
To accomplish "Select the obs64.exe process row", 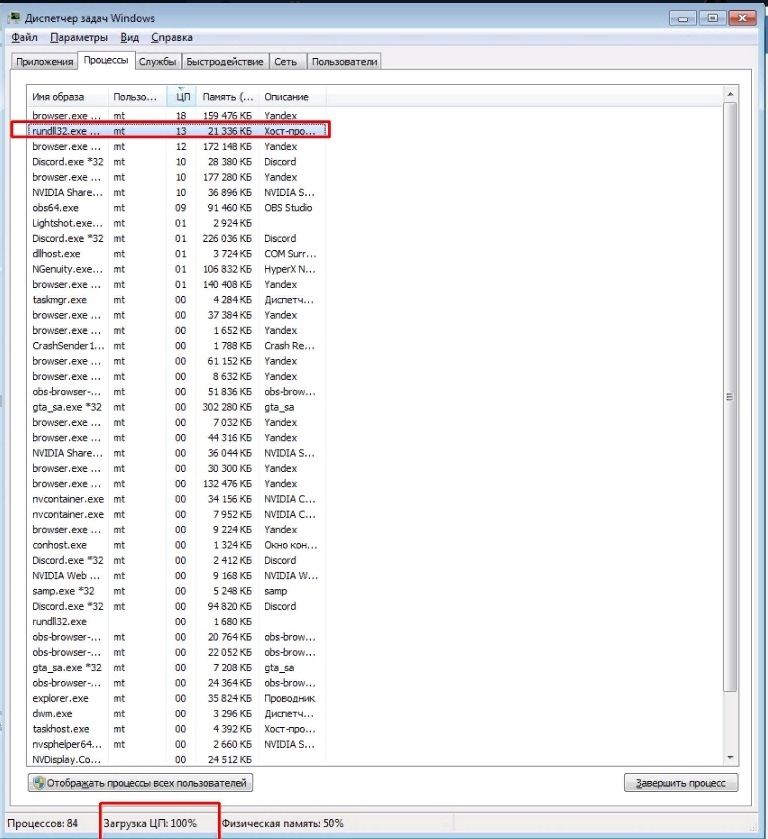I will (177, 208).
